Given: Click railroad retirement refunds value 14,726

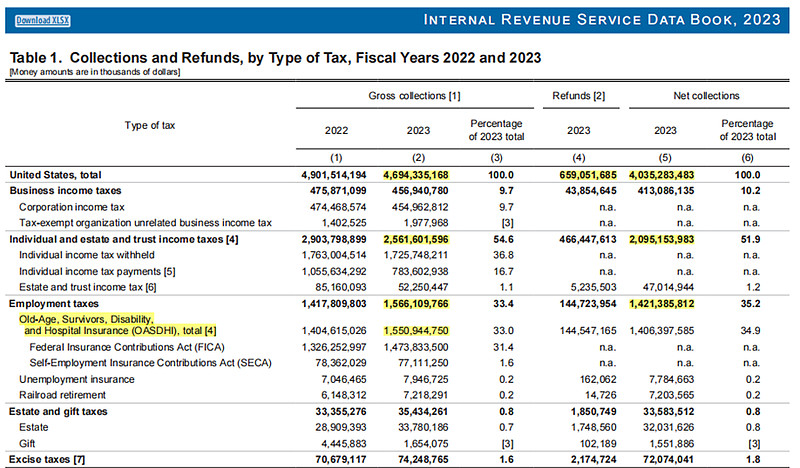Looking at the screenshot, I should click(x=601, y=395).
